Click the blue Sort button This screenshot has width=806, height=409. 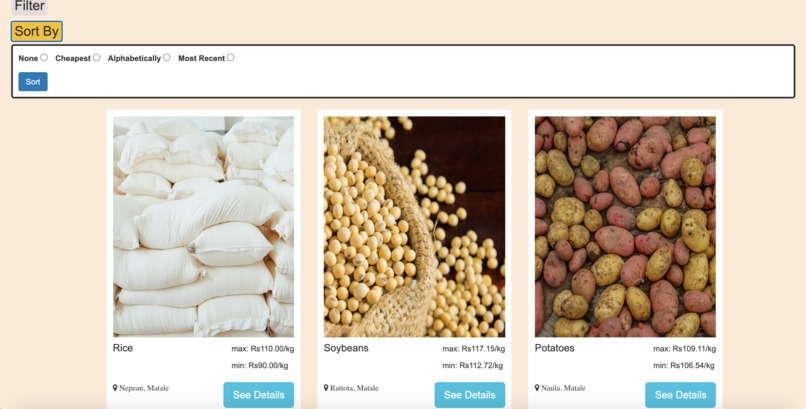[x=33, y=82]
